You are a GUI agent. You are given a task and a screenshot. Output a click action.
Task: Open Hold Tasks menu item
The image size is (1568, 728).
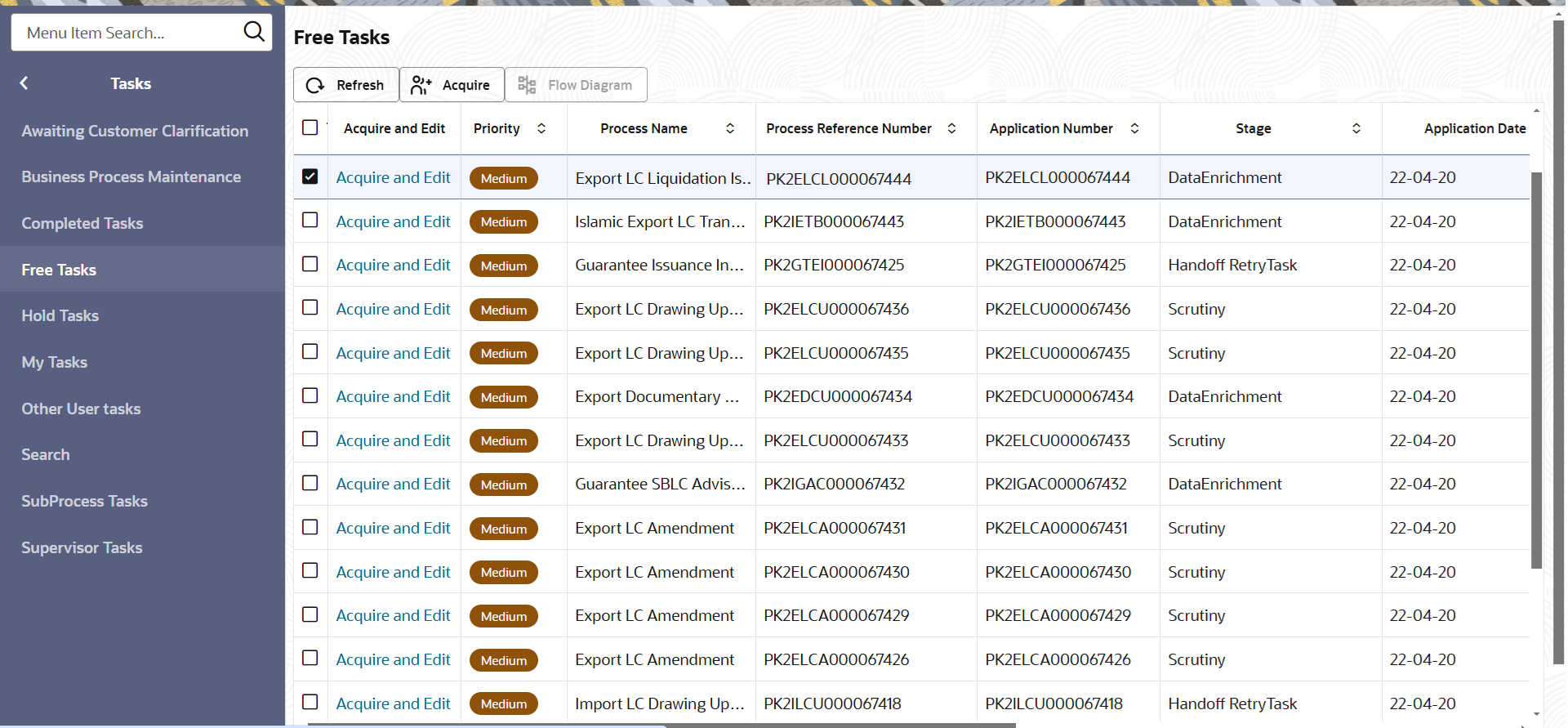[x=142, y=315]
